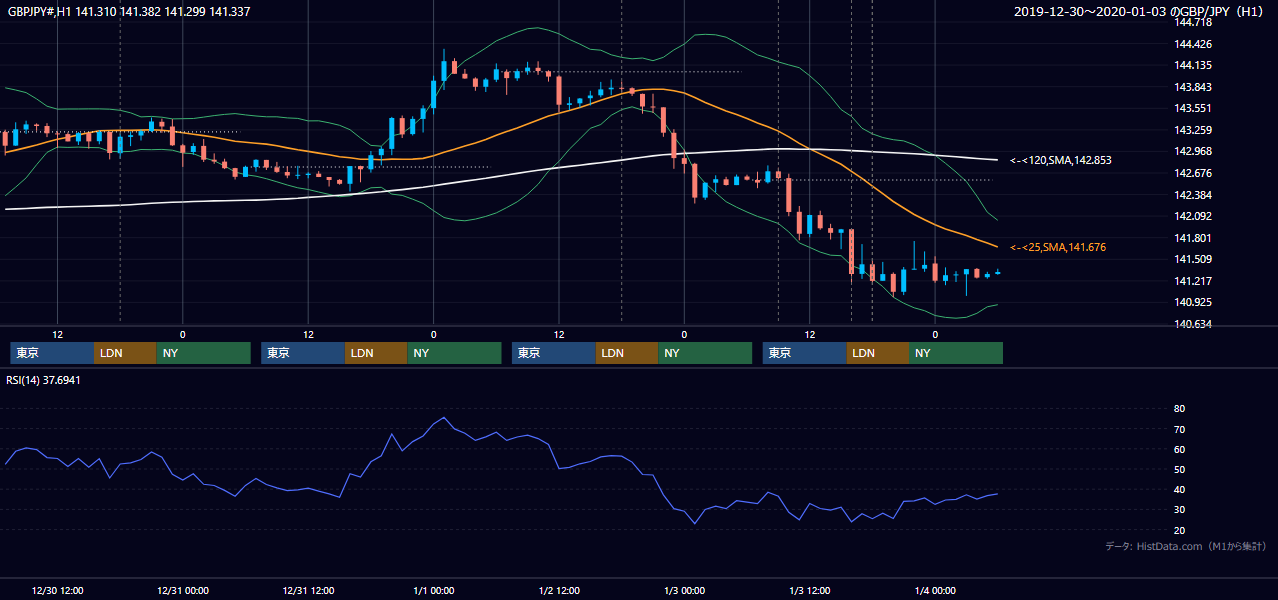
Task: Click the 142.092 price level
Action: [x=1193, y=216]
